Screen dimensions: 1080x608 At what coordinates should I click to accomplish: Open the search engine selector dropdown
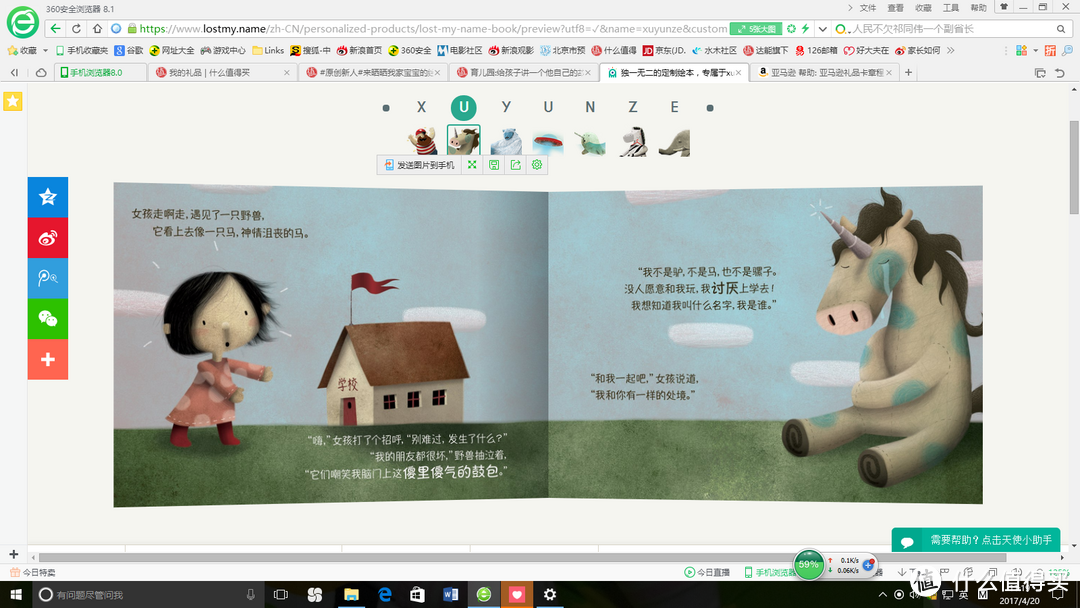[840, 29]
